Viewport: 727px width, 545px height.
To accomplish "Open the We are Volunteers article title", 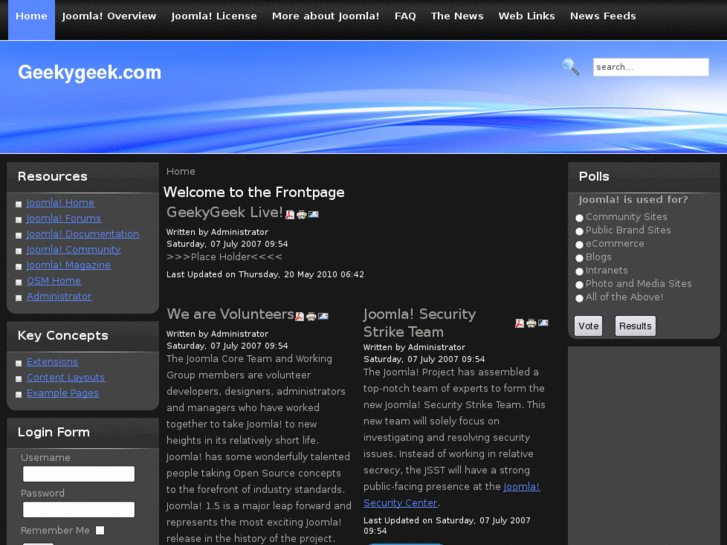I will click(230, 314).
